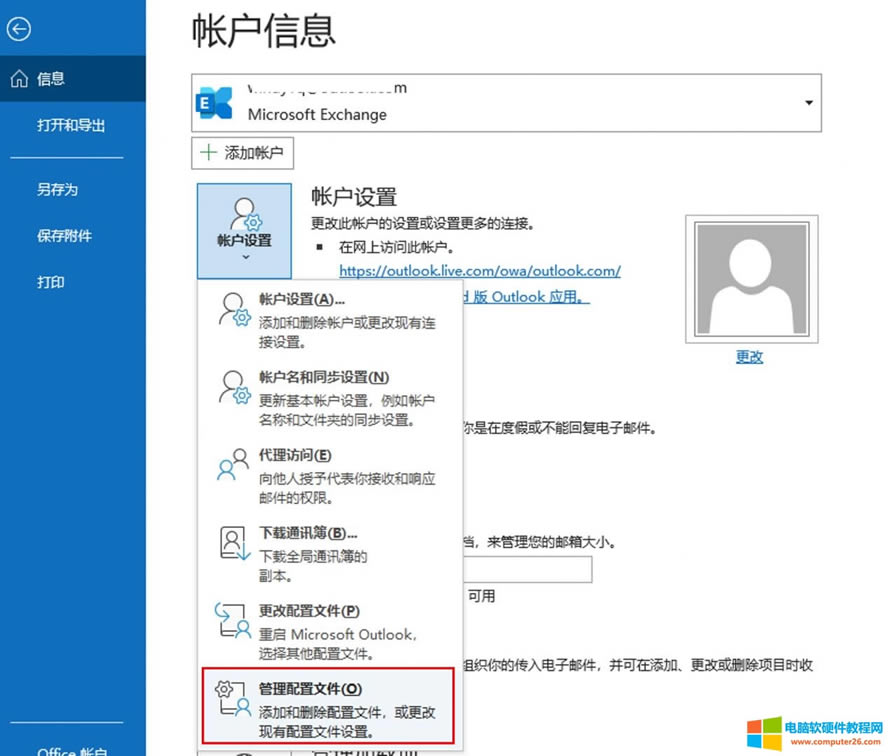Click the text 在网上访问此帐户。
This screenshot has height=756, width=890.
pyautogui.click(x=396, y=247)
